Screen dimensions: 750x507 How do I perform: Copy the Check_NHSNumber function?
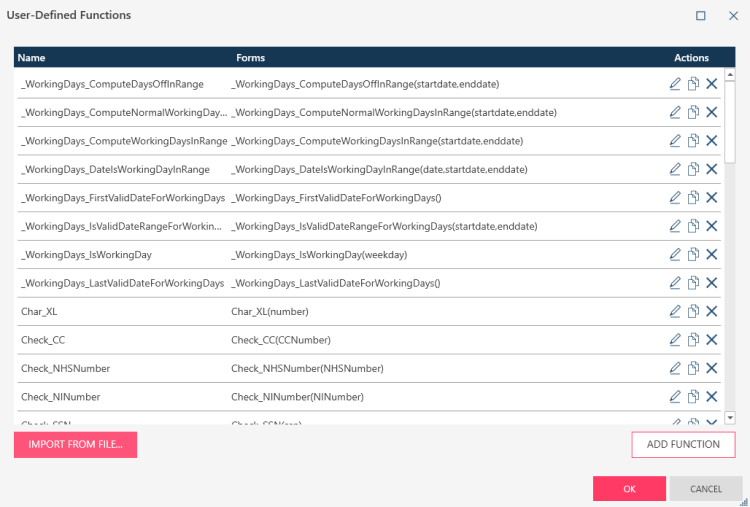click(693, 368)
